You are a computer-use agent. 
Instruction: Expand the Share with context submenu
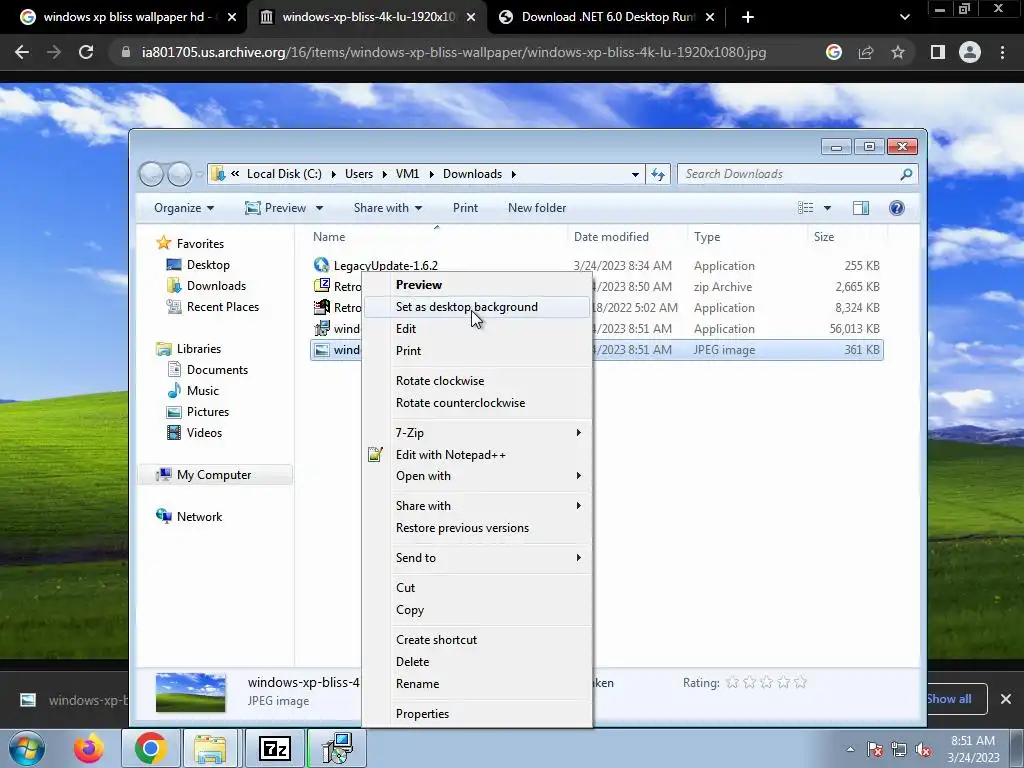(x=477, y=506)
